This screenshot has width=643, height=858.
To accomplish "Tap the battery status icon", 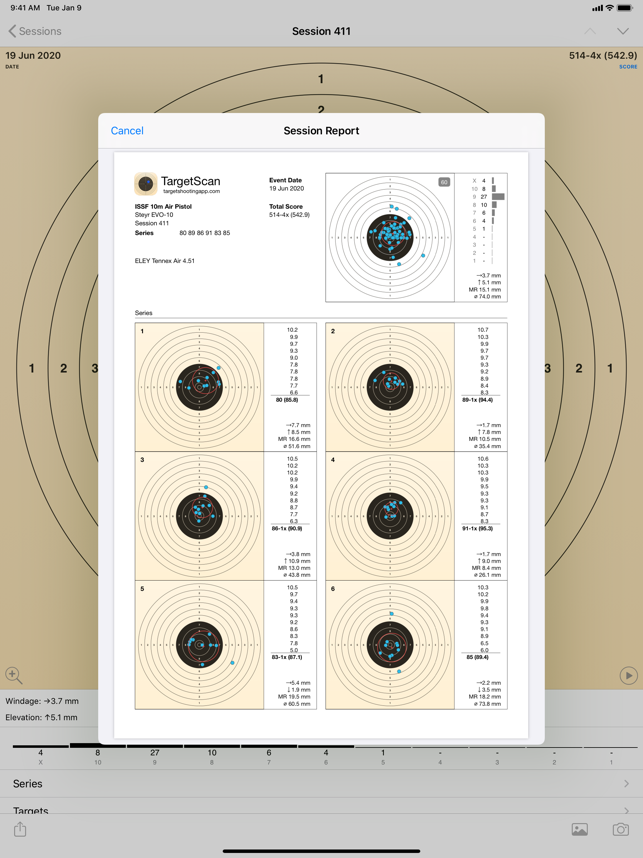I will (x=625, y=8).
